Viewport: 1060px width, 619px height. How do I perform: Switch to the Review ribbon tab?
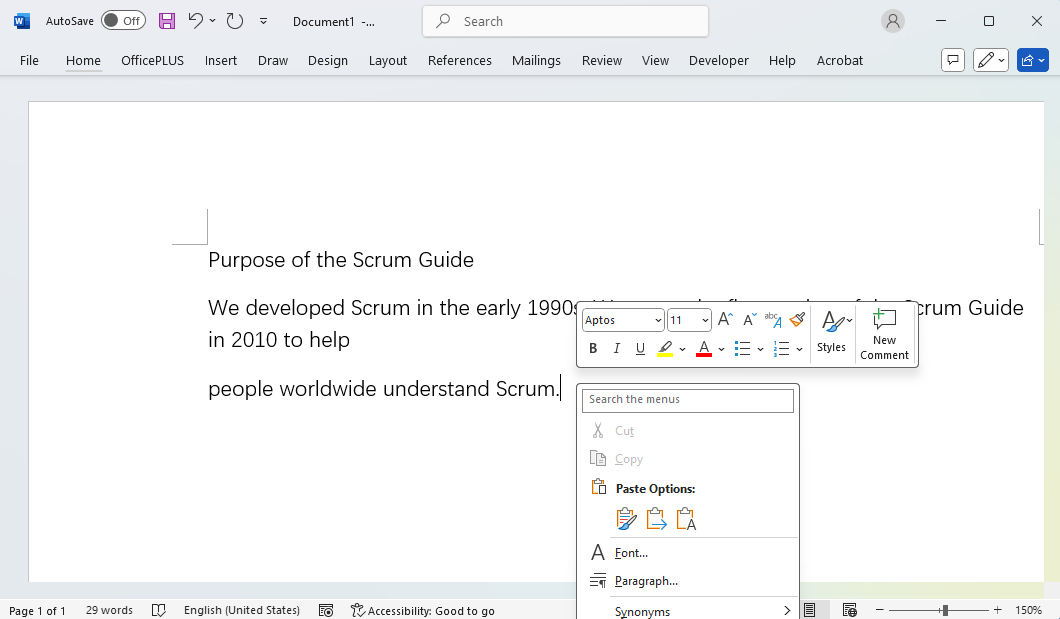pyautogui.click(x=601, y=60)
